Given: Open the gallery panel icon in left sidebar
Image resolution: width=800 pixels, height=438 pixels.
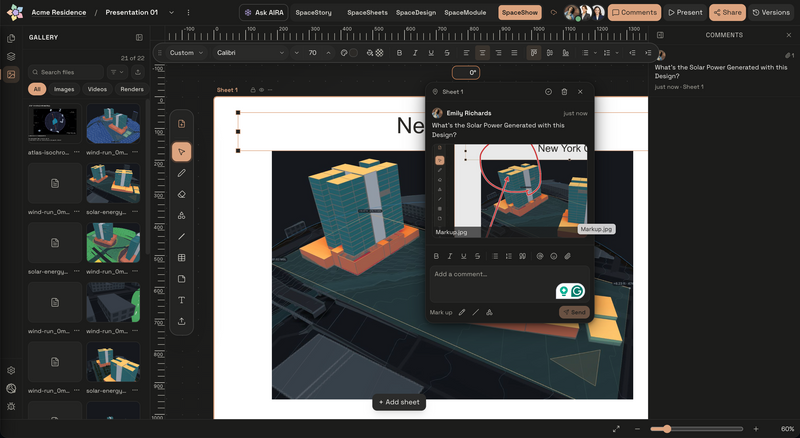Looking at the screenshot, I should pos(11,75).
